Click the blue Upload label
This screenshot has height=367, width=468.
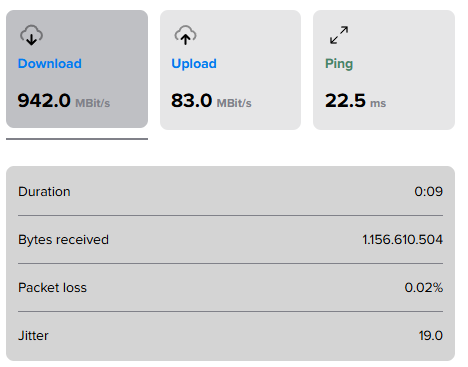pyautogui.click(x=194, y=64)
